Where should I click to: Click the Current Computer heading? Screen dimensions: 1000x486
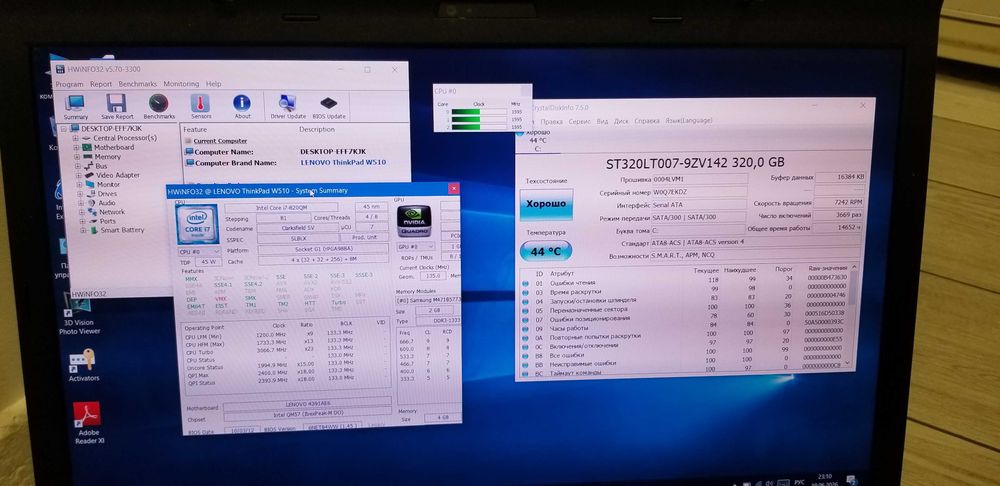pos(221,141)
